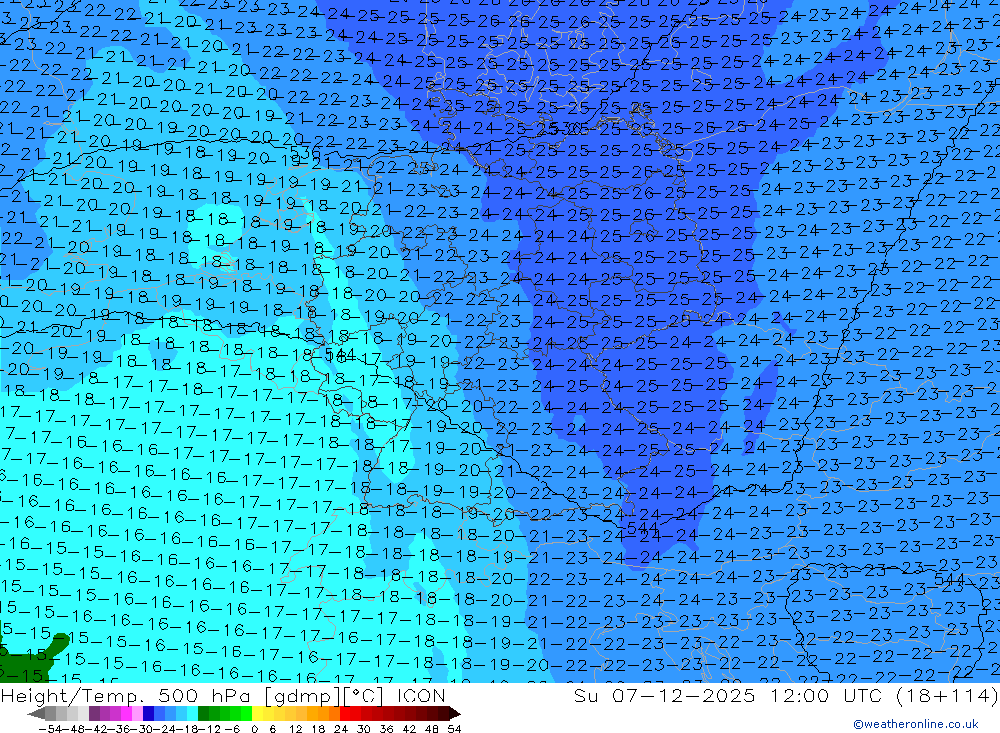This screenshot has height=733, width=1000.
Task: Click the '(18+114)' forecast run label
Action: click(x=947, y=695)
